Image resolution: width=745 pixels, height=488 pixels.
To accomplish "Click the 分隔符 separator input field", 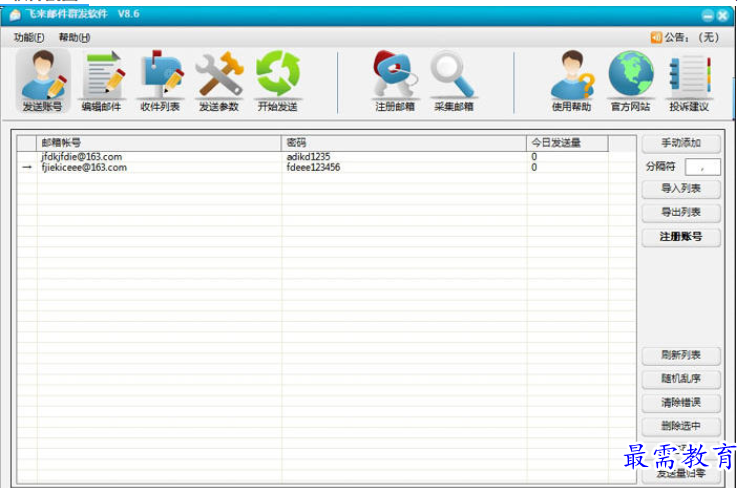I will (702, 166).
